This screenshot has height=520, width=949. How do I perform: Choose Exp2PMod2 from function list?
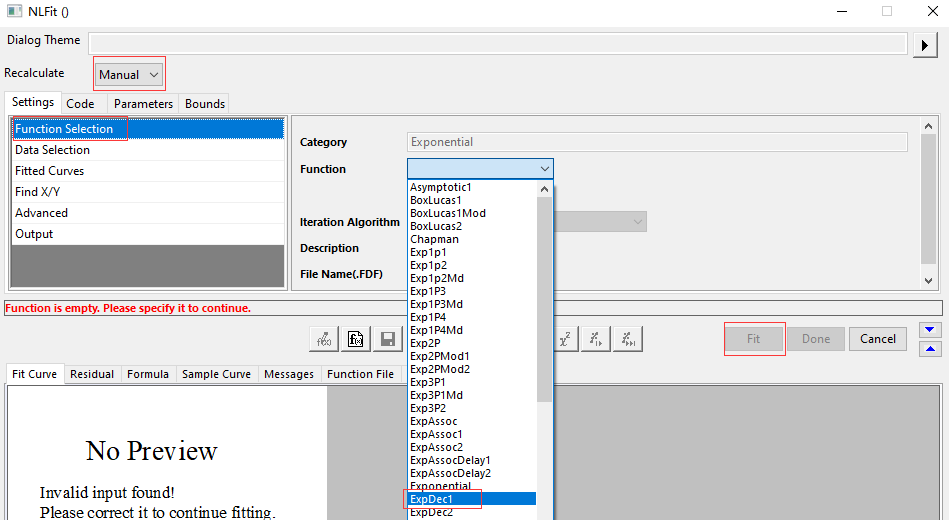pyautogui.click(x=473, y=369)
